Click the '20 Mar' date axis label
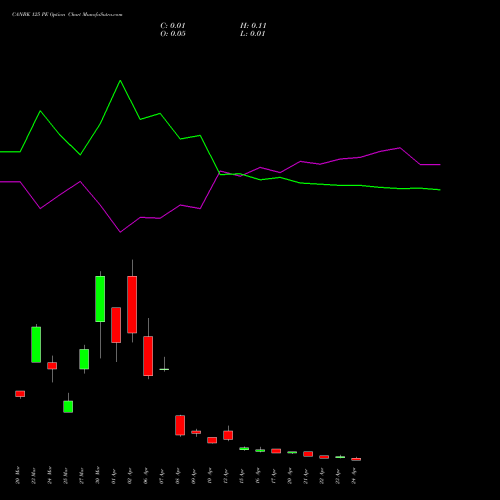The height and width of the screenshot is (500, 500). (18, 475)
